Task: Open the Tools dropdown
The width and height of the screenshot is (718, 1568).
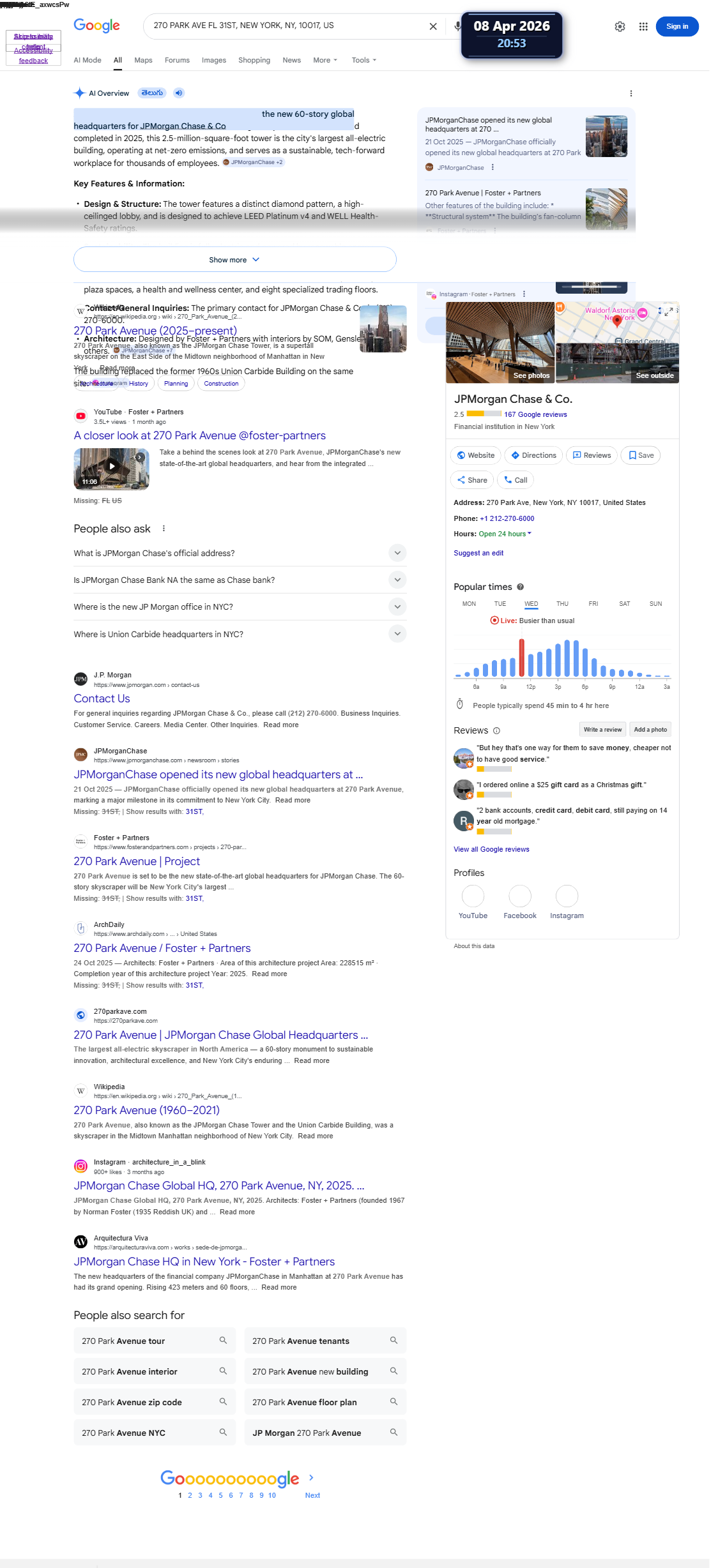Action: pos(363,60)
